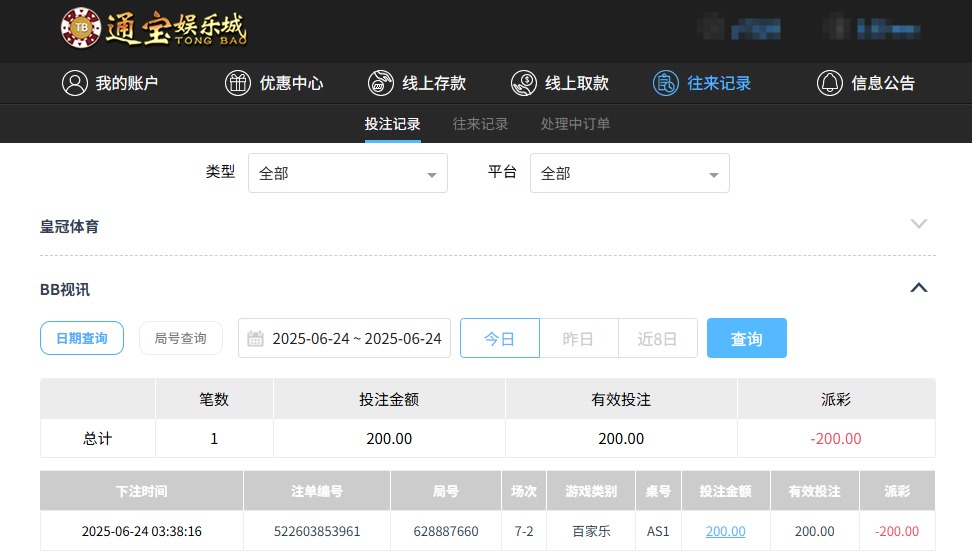972x560 pixels.
Task: Click the 信息公告 bell icon
Action: pos(829,83)
